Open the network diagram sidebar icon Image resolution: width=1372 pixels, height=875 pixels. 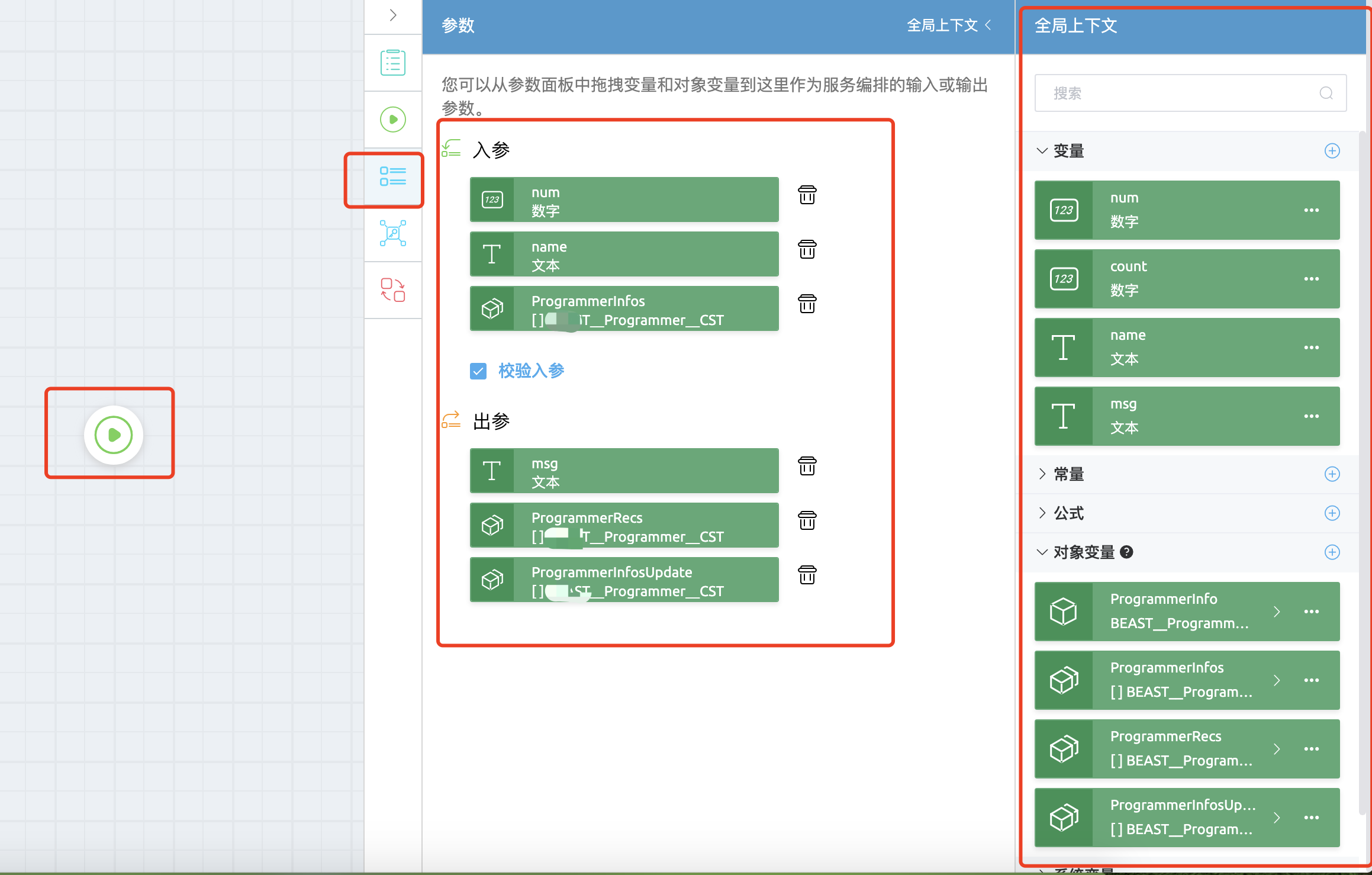click(x=392, y=233)
